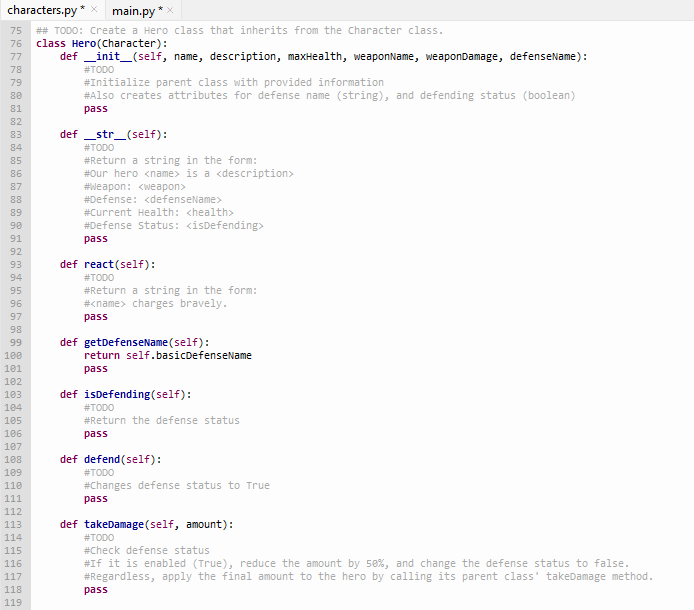Click 'def isDefending(self):' line
This screenshot has width=694, height=610.
tap(126, 394)
